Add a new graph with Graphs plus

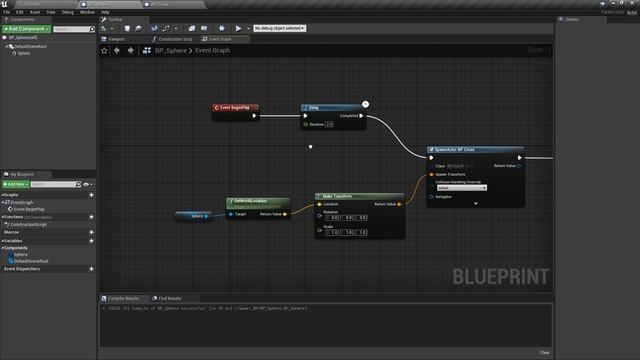tap(91, 195)
